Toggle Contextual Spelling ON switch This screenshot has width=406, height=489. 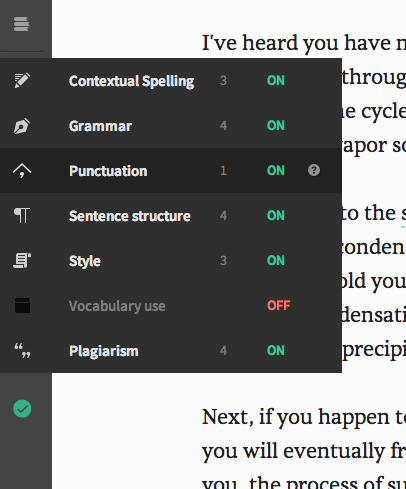click(276, 80)
